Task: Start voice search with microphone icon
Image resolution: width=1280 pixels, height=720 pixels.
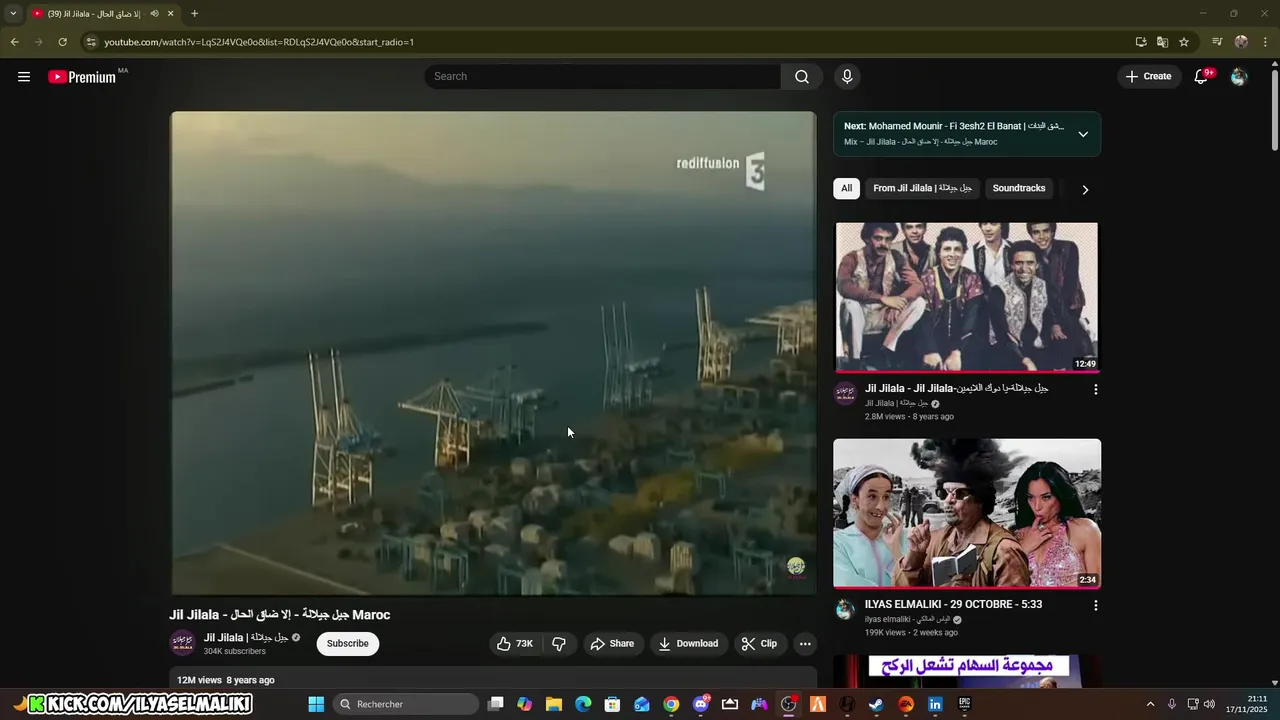Action: point(847,77)
